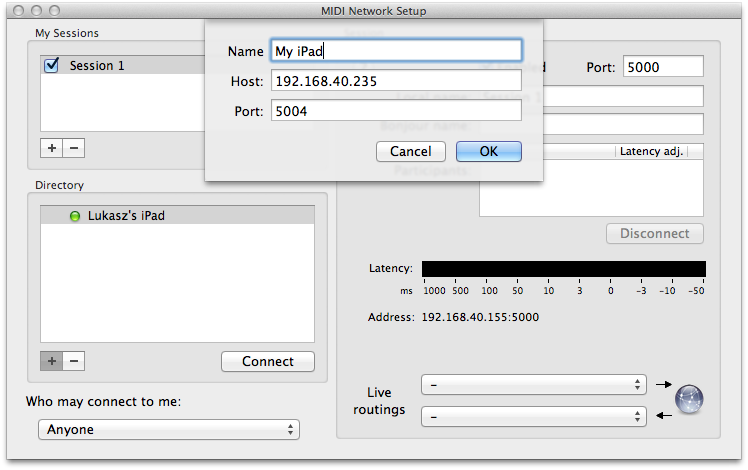Image resolution: width=748 pixels, height=470 pixels.
Task: Click the Connect button
Action: click(x=268, y=362)
